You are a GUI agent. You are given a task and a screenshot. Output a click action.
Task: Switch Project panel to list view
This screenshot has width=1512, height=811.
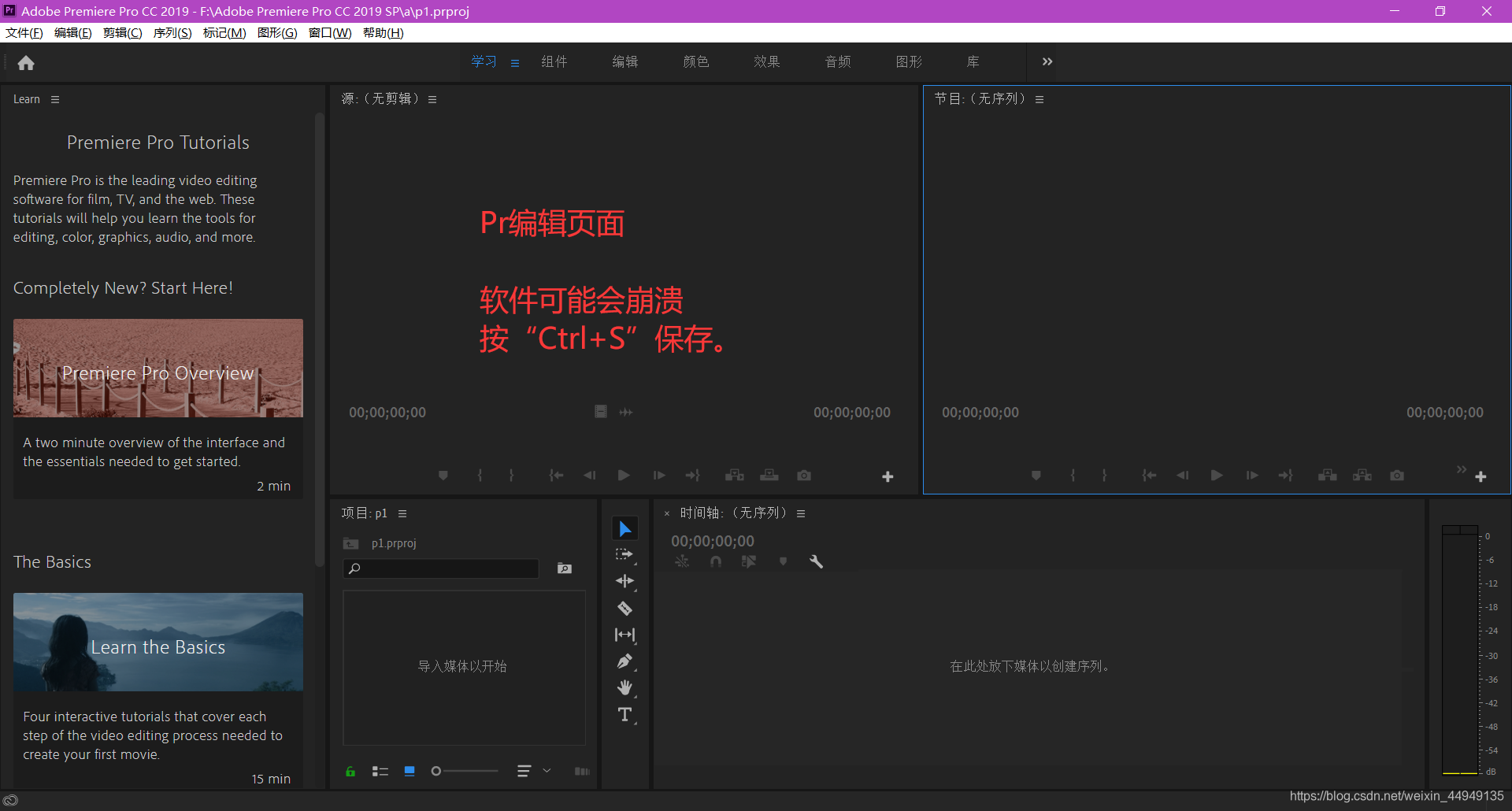point(380,772)
